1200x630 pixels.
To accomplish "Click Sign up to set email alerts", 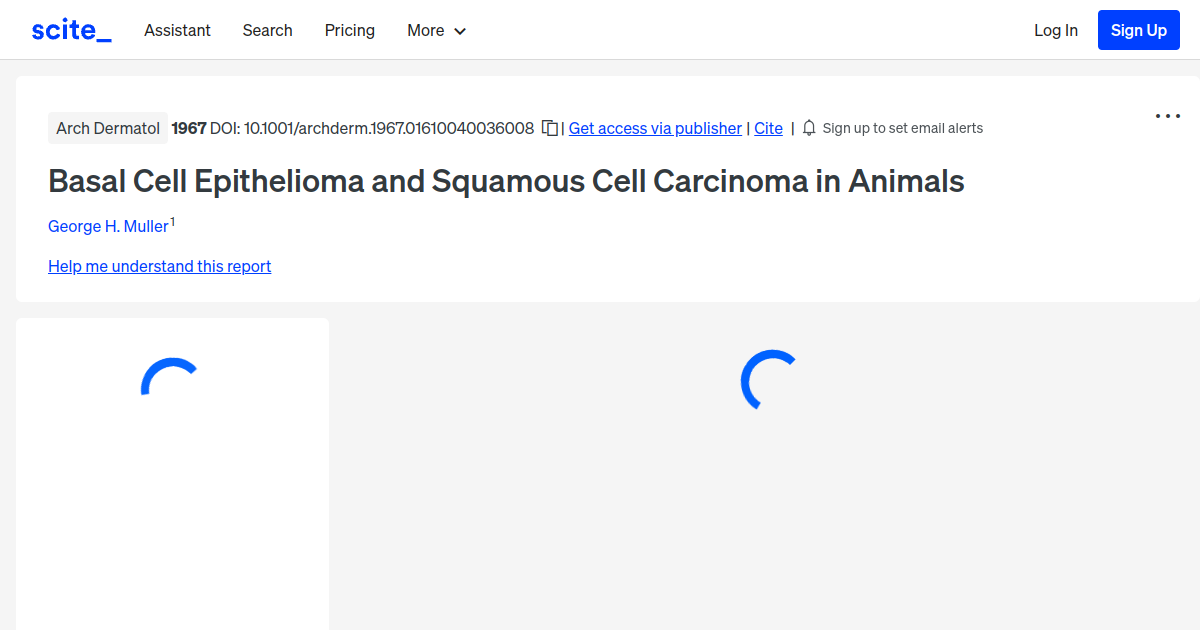I will pos(902,128).
